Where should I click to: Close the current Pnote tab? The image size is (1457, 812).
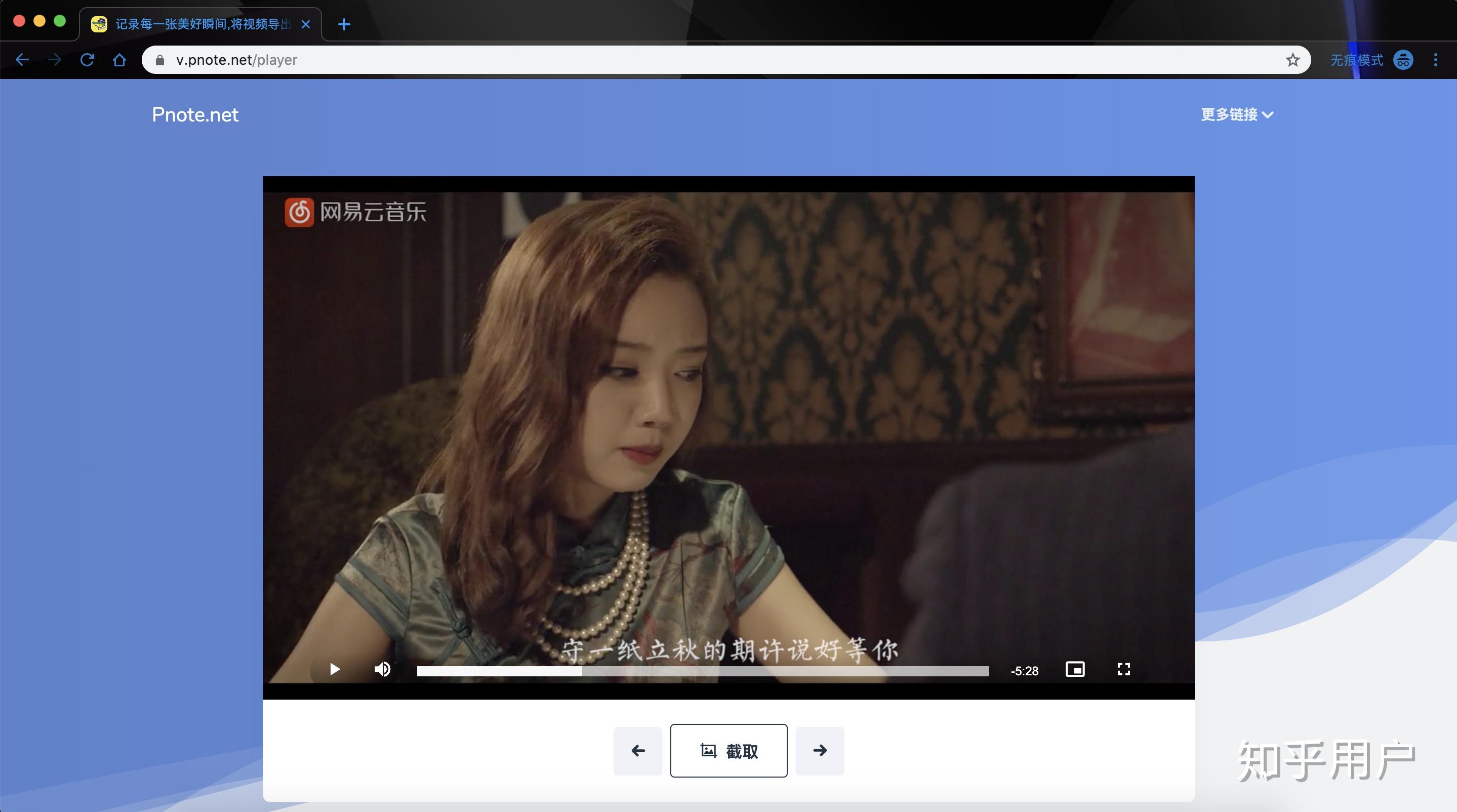(x=305, y=24)
